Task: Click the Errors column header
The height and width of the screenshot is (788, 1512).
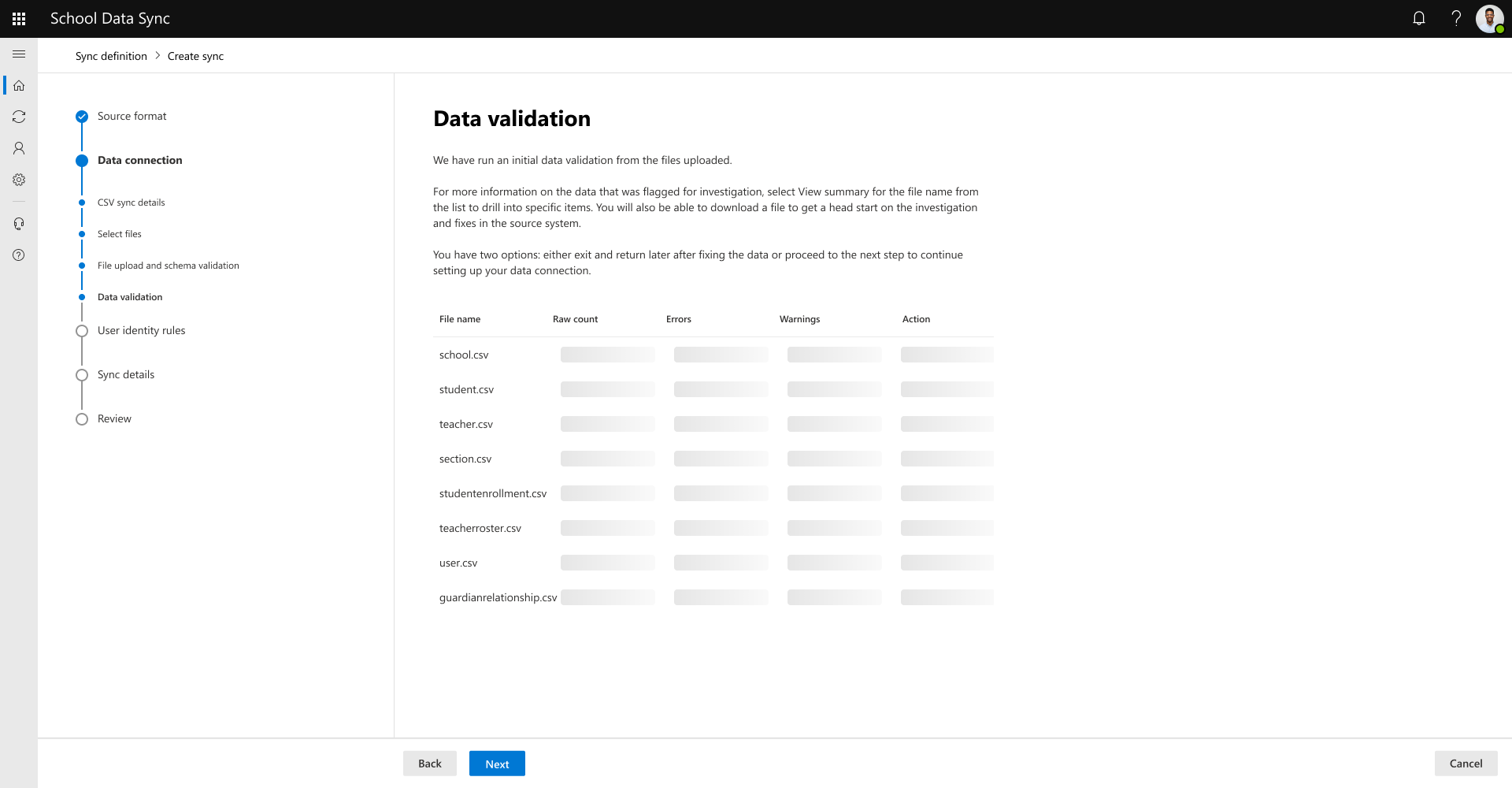Action: click(x=678, y=319)
